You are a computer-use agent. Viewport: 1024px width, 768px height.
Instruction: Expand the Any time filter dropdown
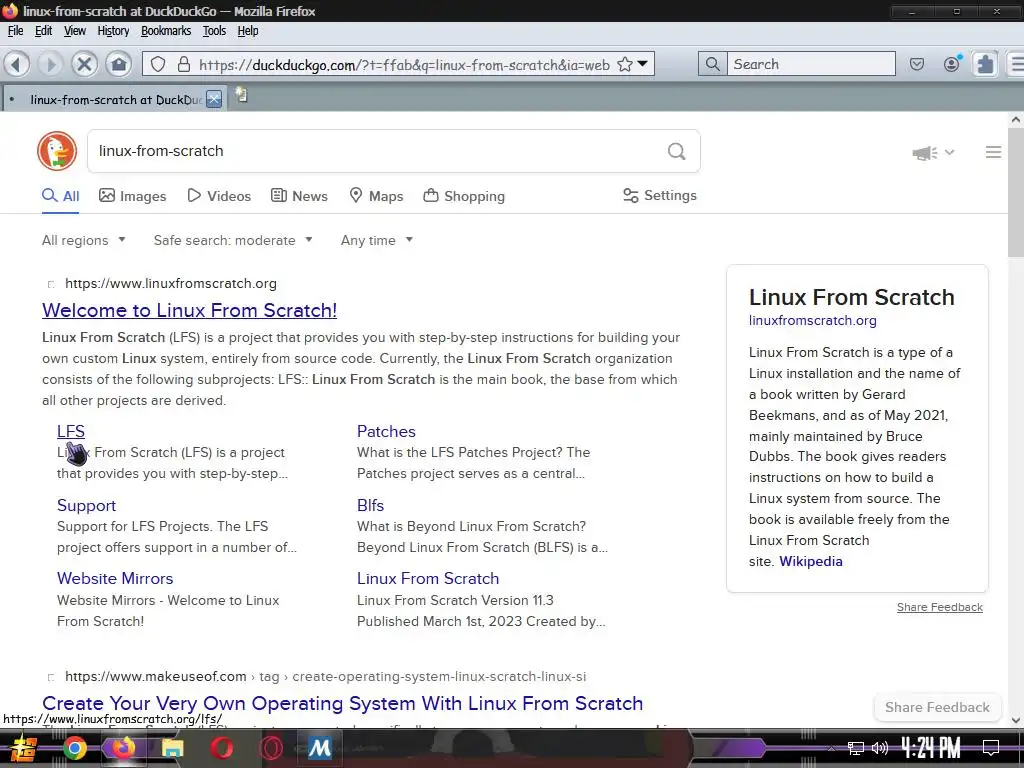click(x=377, y=240)
